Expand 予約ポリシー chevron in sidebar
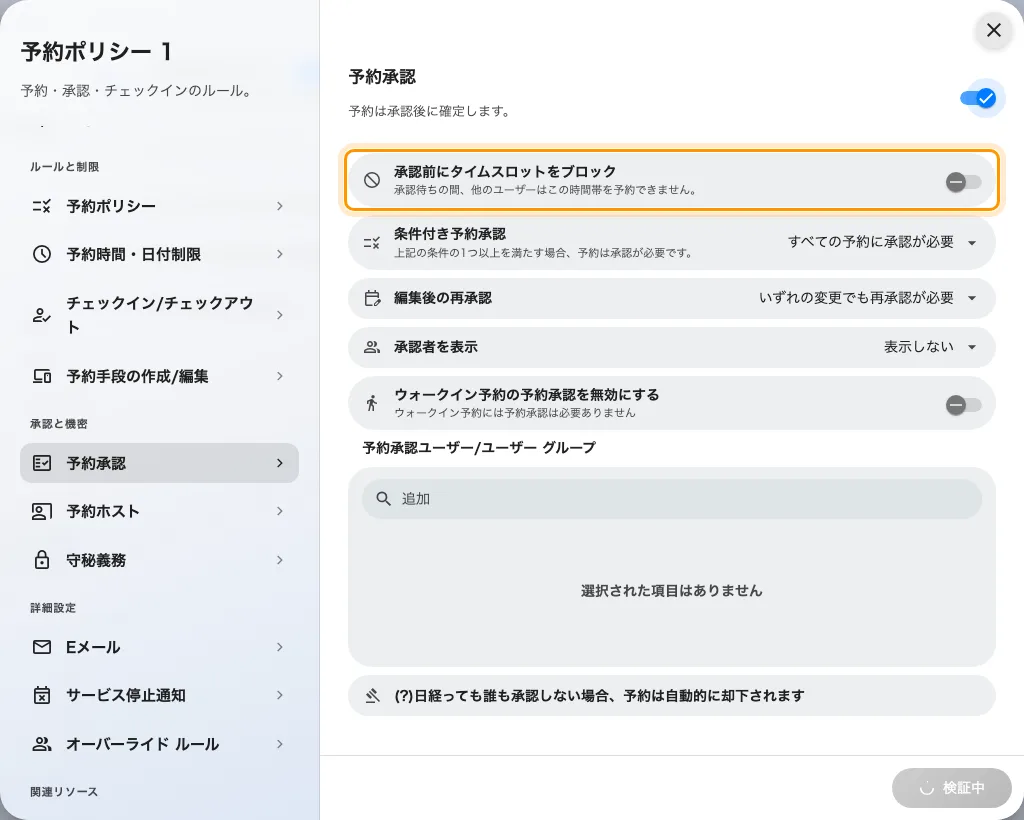 tap(280, 206)
